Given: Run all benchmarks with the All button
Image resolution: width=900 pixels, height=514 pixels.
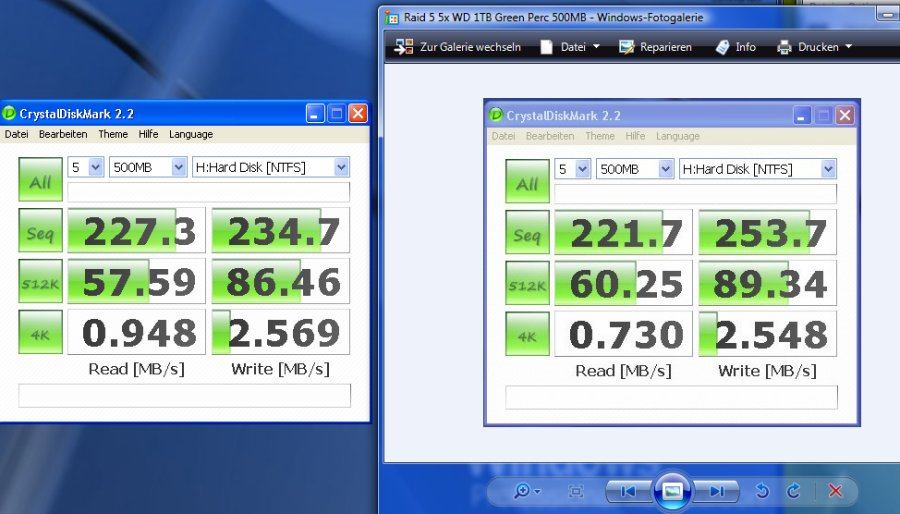Looking at the screenshot, I should pyautogui.click(x=40, y=180).
